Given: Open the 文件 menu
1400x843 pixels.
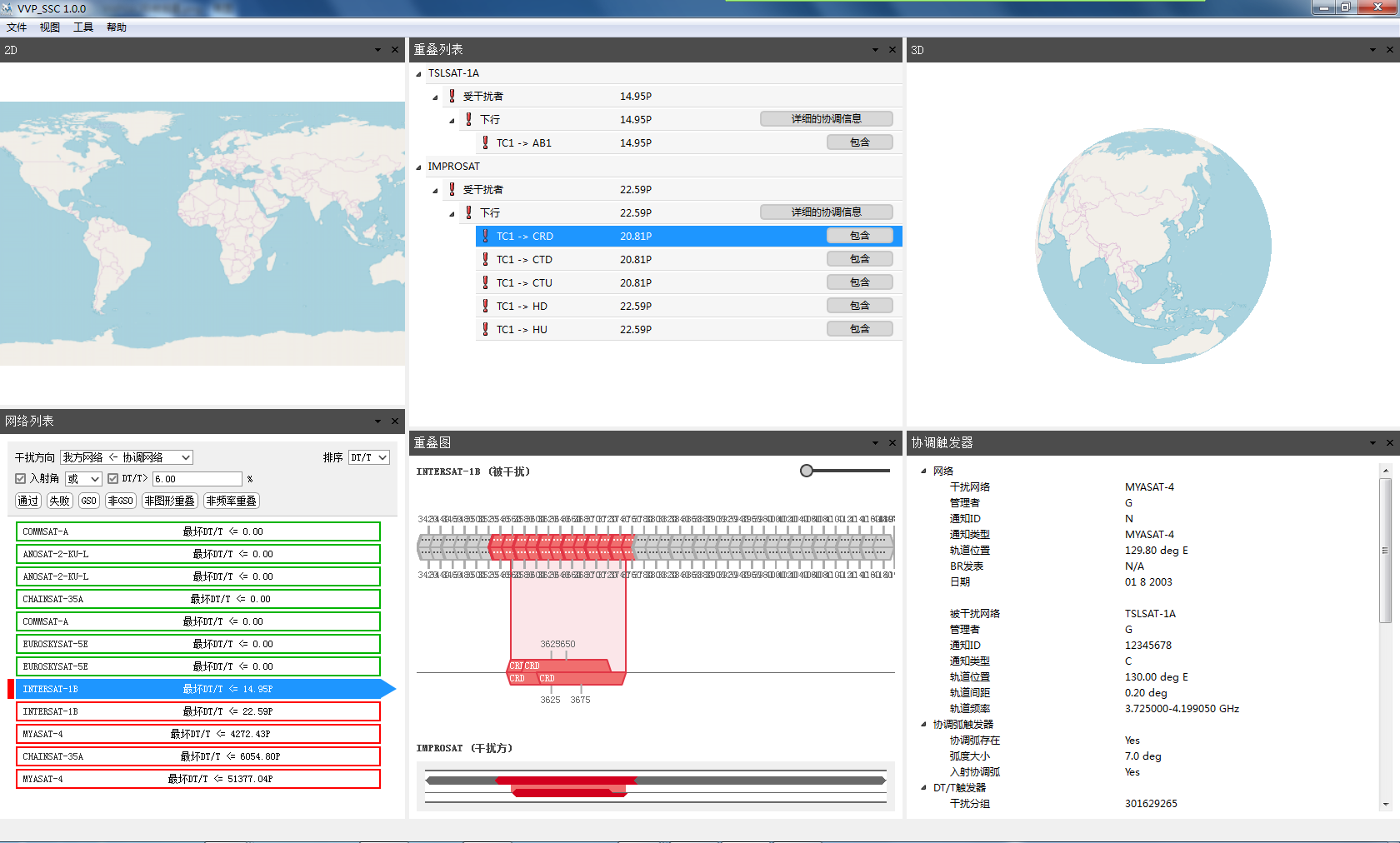Looking at the screenshot, I should point(17,27).
